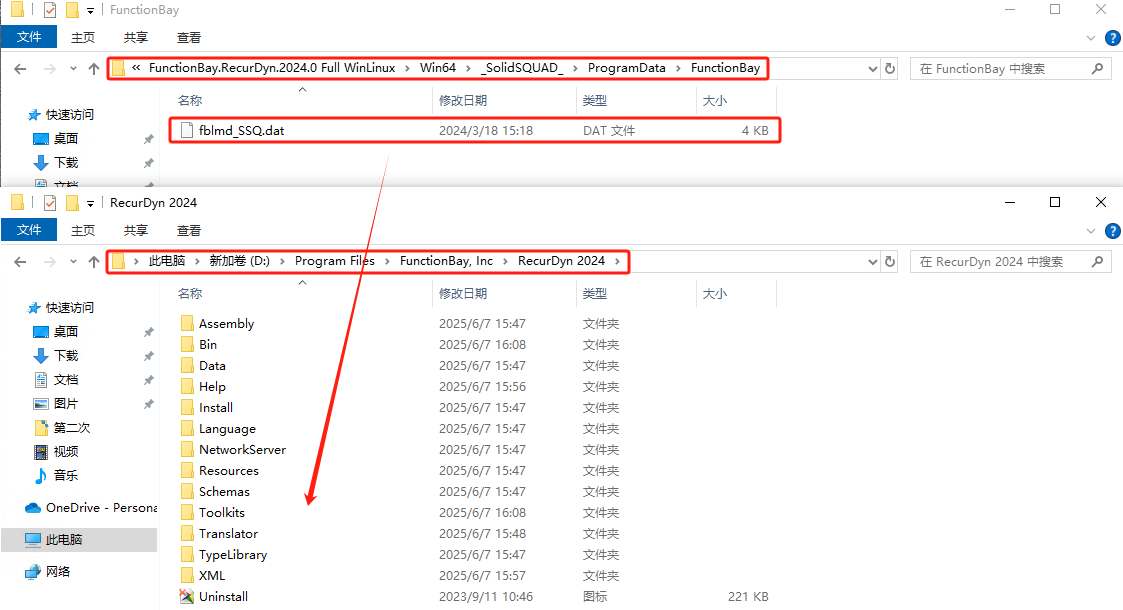1123x610 pixels.
Task: Go back in FunctionBay window
Action: click(x=20, y=69)
